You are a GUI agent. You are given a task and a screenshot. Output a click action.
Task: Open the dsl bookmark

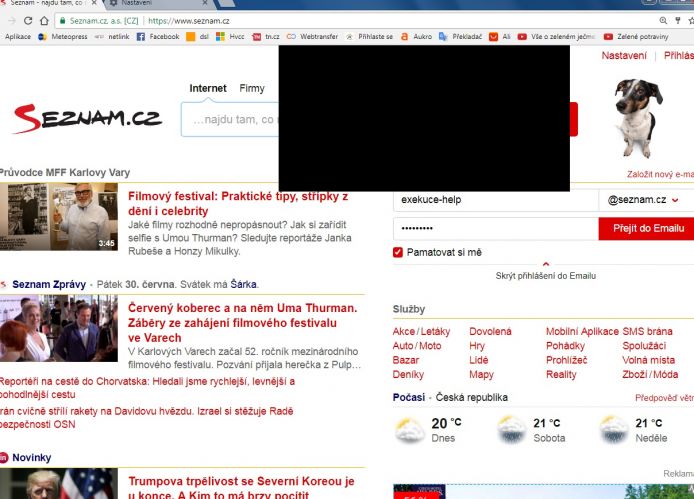click(197, 37)
